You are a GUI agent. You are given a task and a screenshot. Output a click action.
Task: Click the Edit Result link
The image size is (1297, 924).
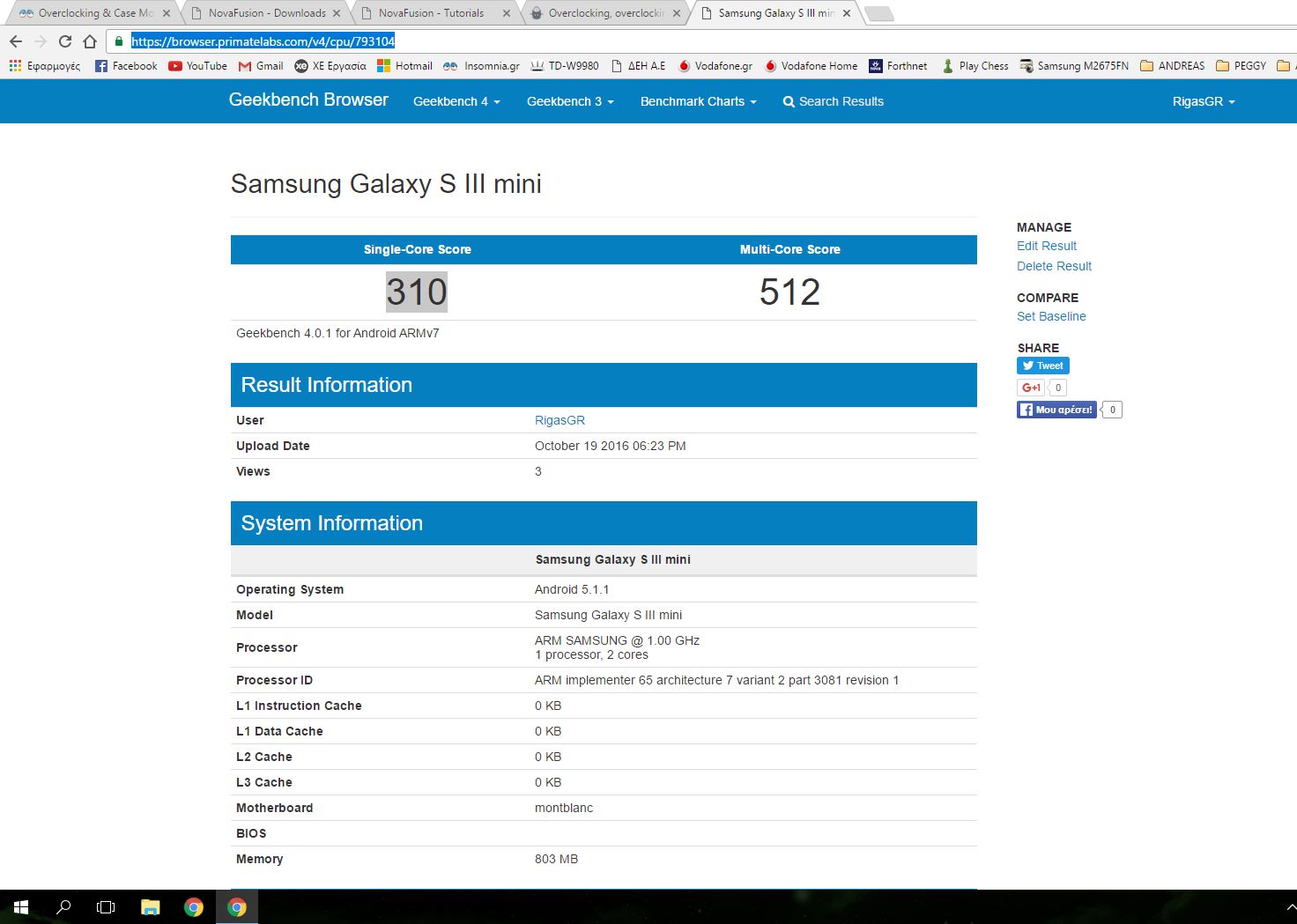1047,246
